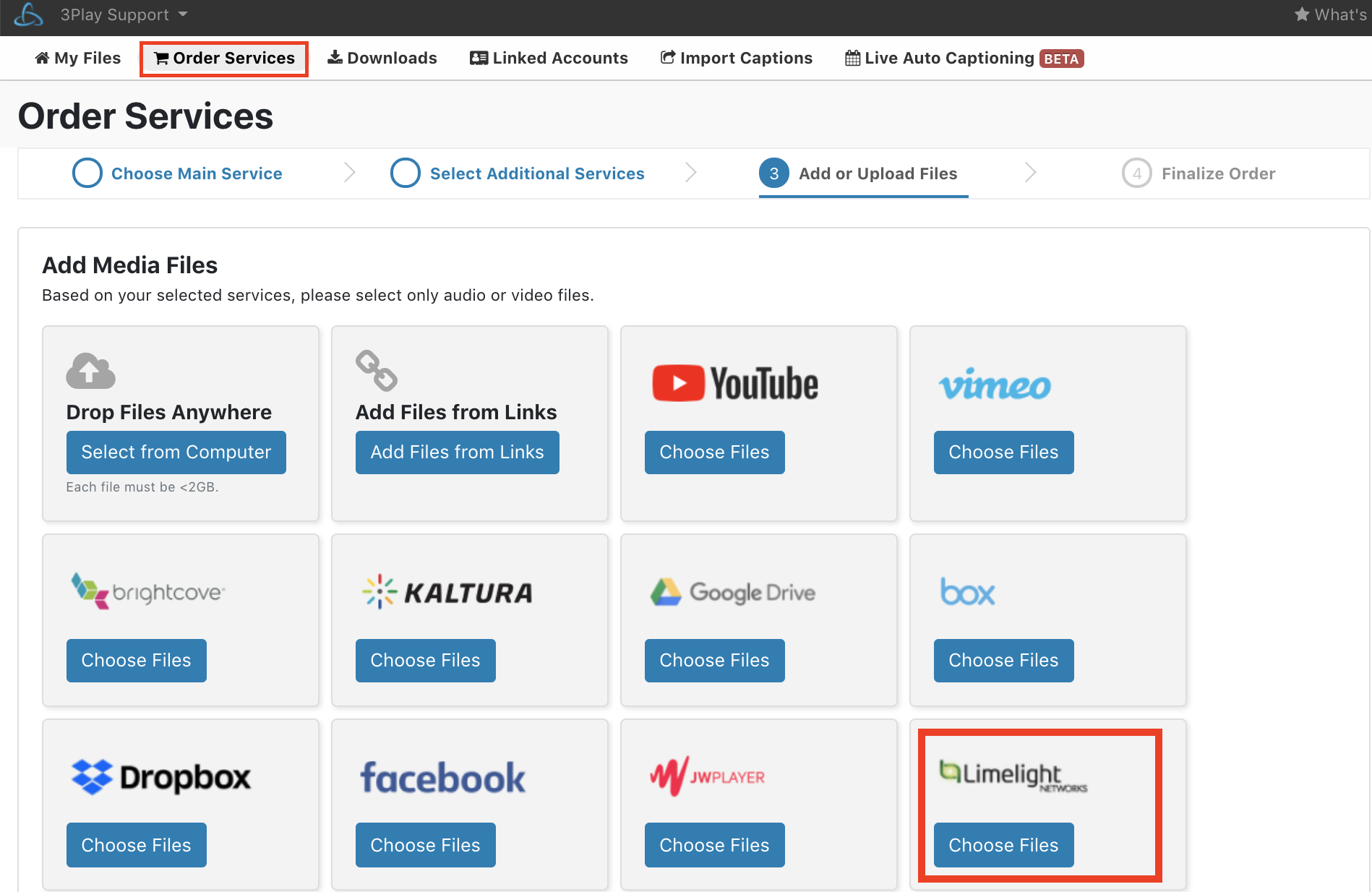This screenshot has height=892, width=1372.
Task: Open the Linked Accounts tab
Action: [549, 58]
